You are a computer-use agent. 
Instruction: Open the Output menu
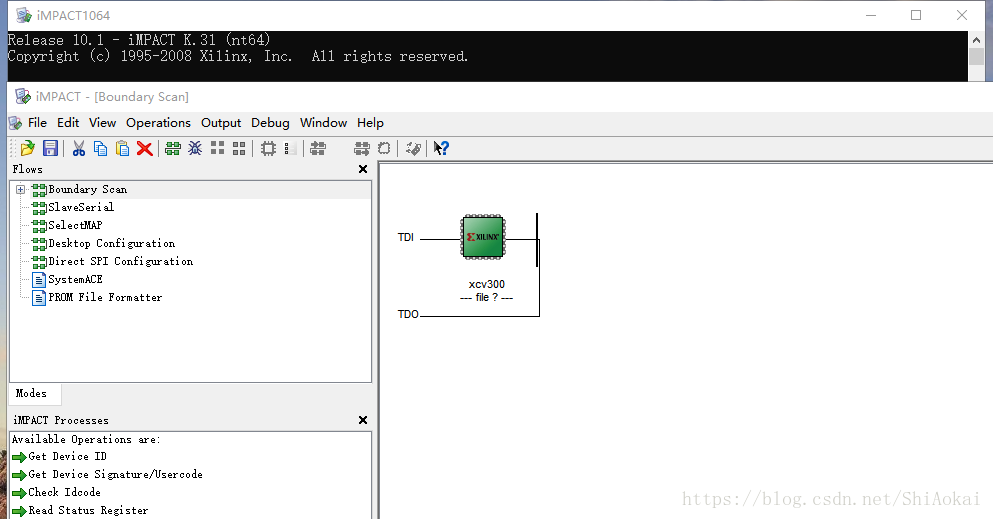pos(221,123)
